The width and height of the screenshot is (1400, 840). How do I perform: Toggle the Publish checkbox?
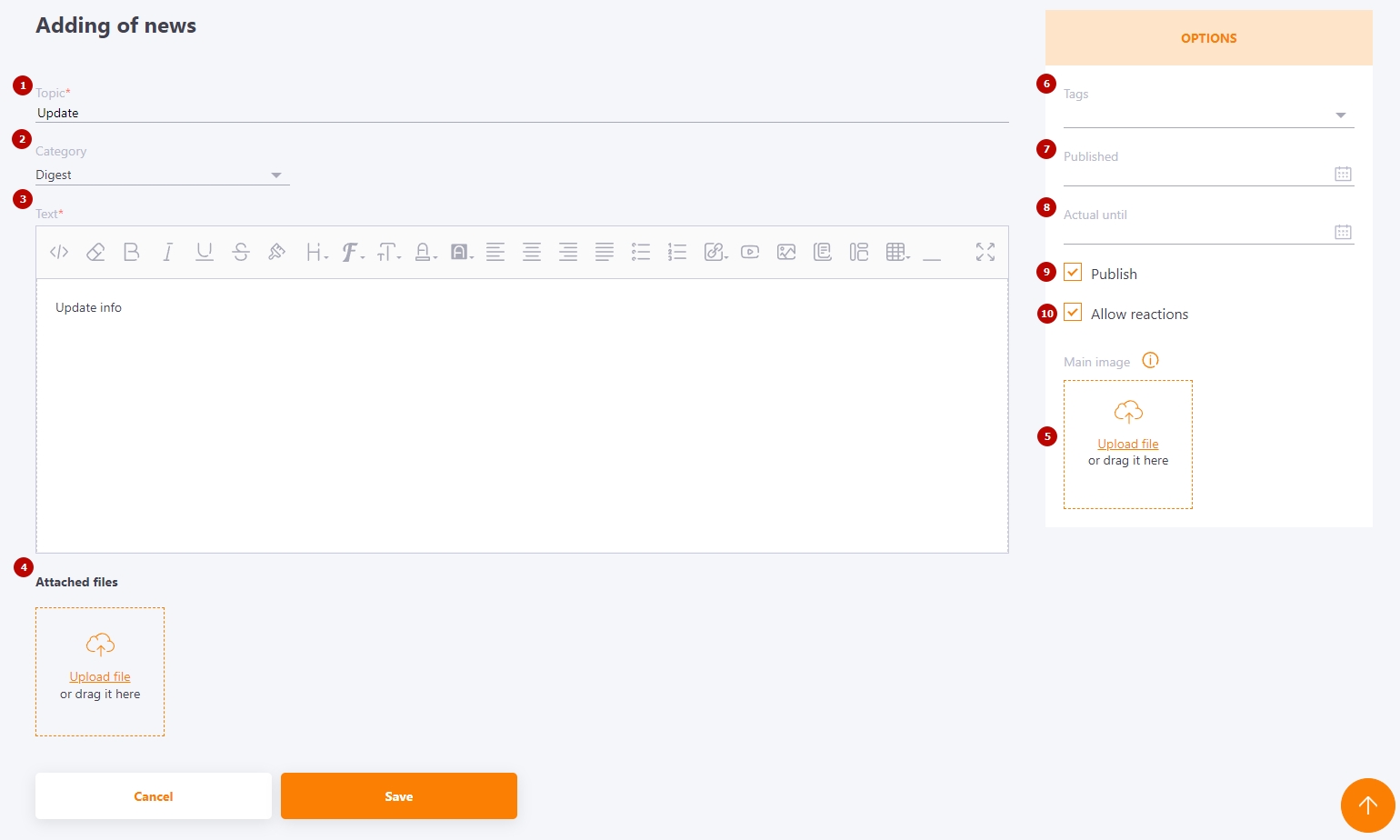[x=1073, y=273]
